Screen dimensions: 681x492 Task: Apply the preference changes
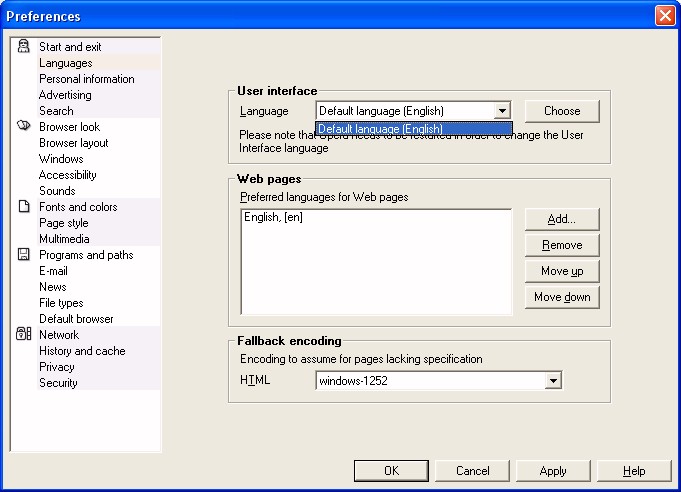(553, 471)
